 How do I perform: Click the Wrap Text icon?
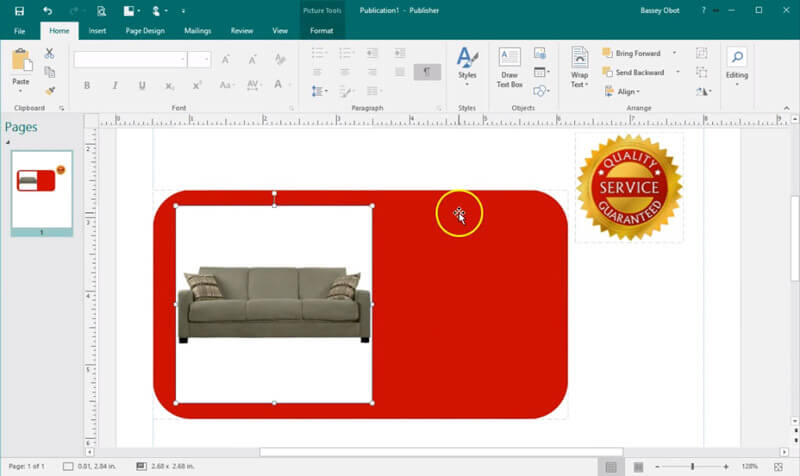point(579,67)
